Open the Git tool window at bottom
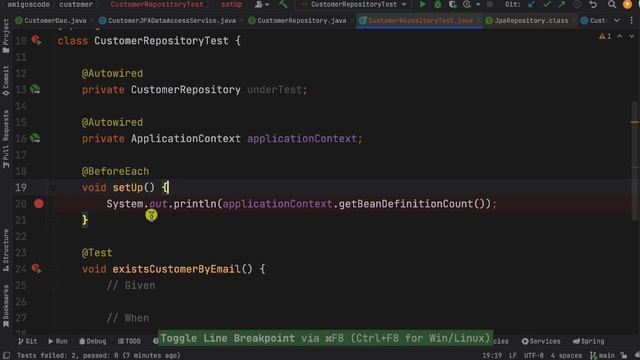This screenshot has width=640, height=360. 27,341
